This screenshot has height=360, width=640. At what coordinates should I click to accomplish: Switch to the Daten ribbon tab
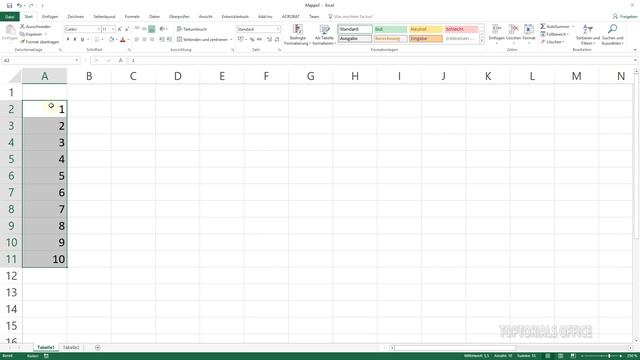point(154,17)
